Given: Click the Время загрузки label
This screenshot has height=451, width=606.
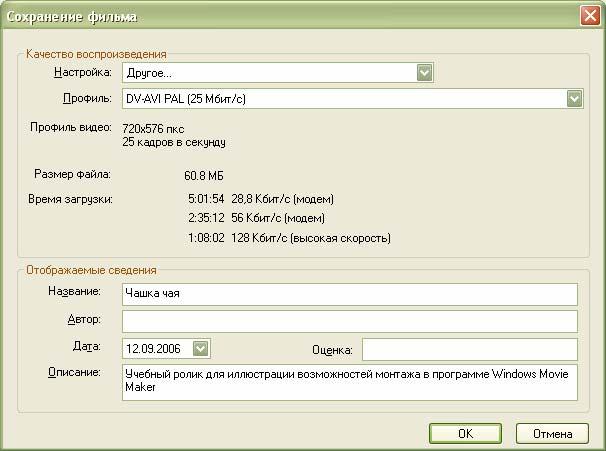Looking at the screenshot, I should point(70,199).
